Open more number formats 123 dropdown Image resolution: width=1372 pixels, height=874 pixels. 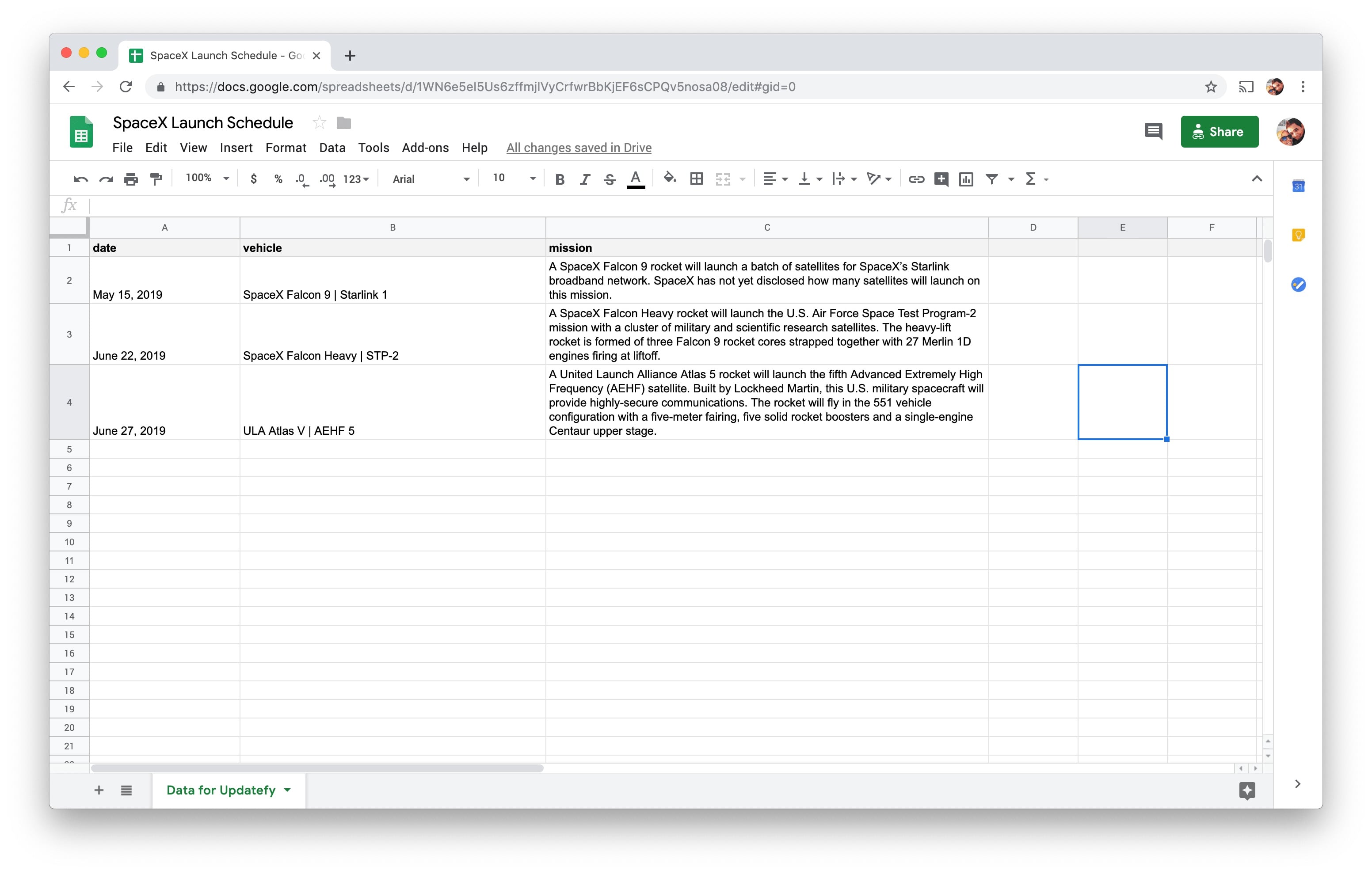356,179
